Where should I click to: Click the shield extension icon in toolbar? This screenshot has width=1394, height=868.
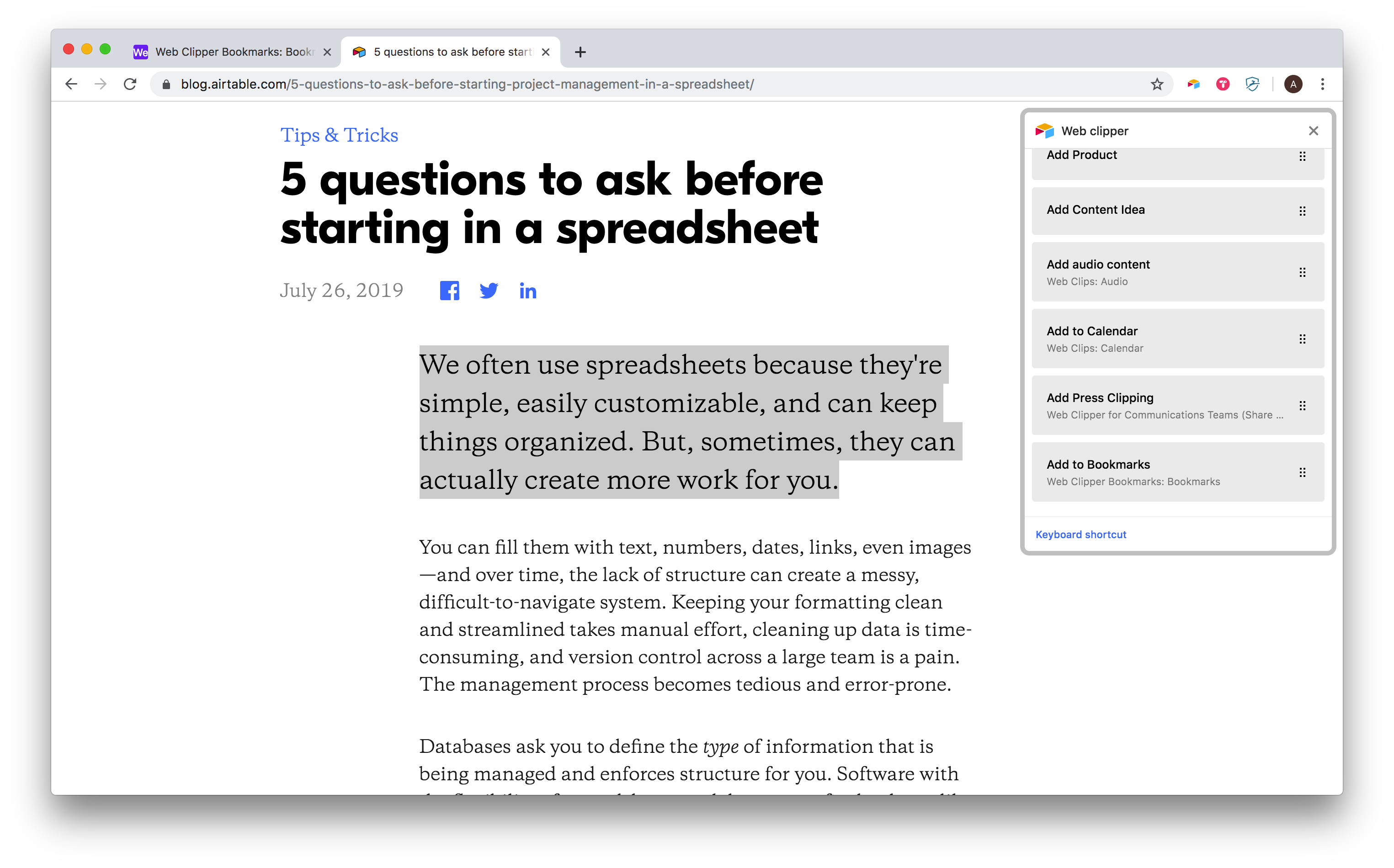1252,85
